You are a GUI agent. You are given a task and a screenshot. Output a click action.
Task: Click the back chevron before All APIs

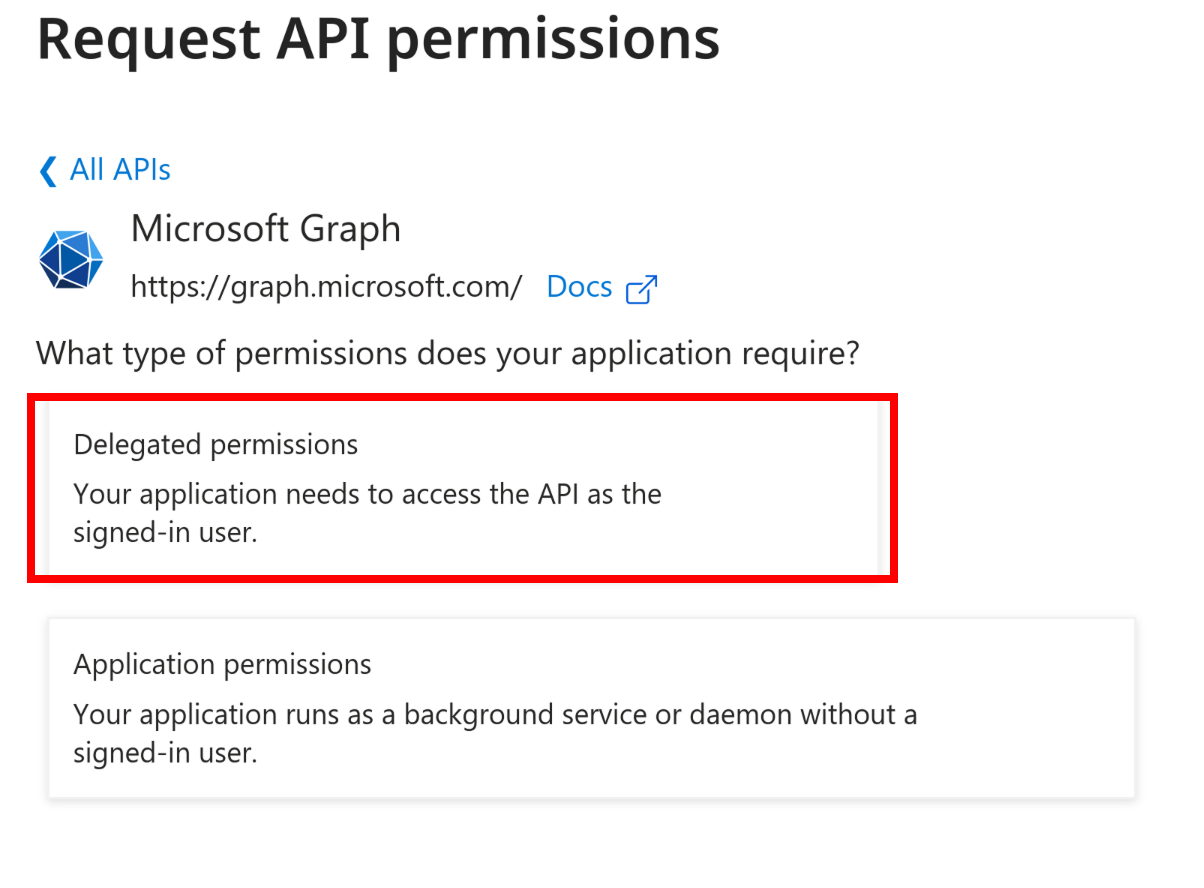click(47, 171)
